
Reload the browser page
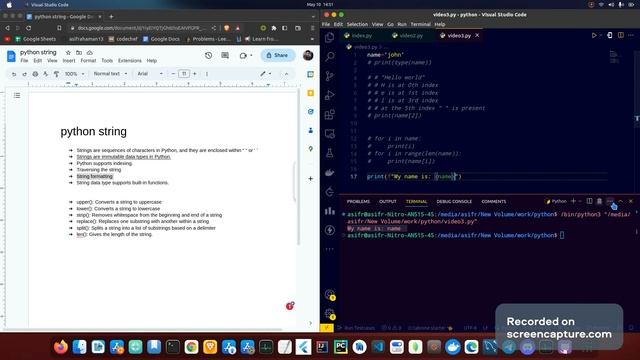click(x=29, y=28)
